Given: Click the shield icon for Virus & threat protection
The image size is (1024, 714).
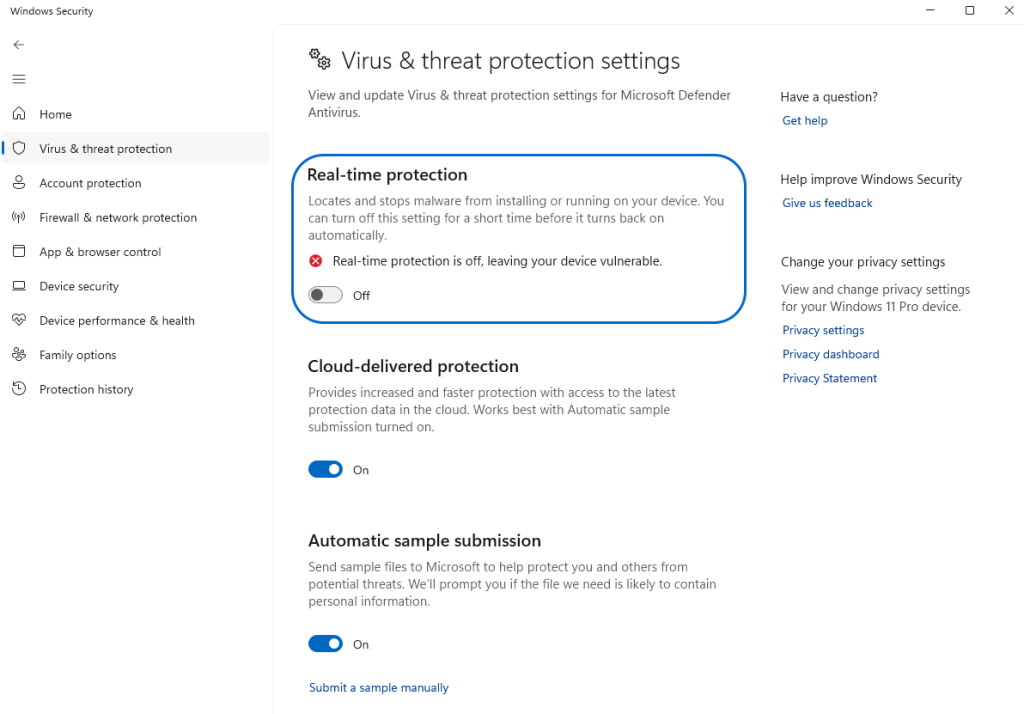Looking at the screenshot, I should [18, 148].
